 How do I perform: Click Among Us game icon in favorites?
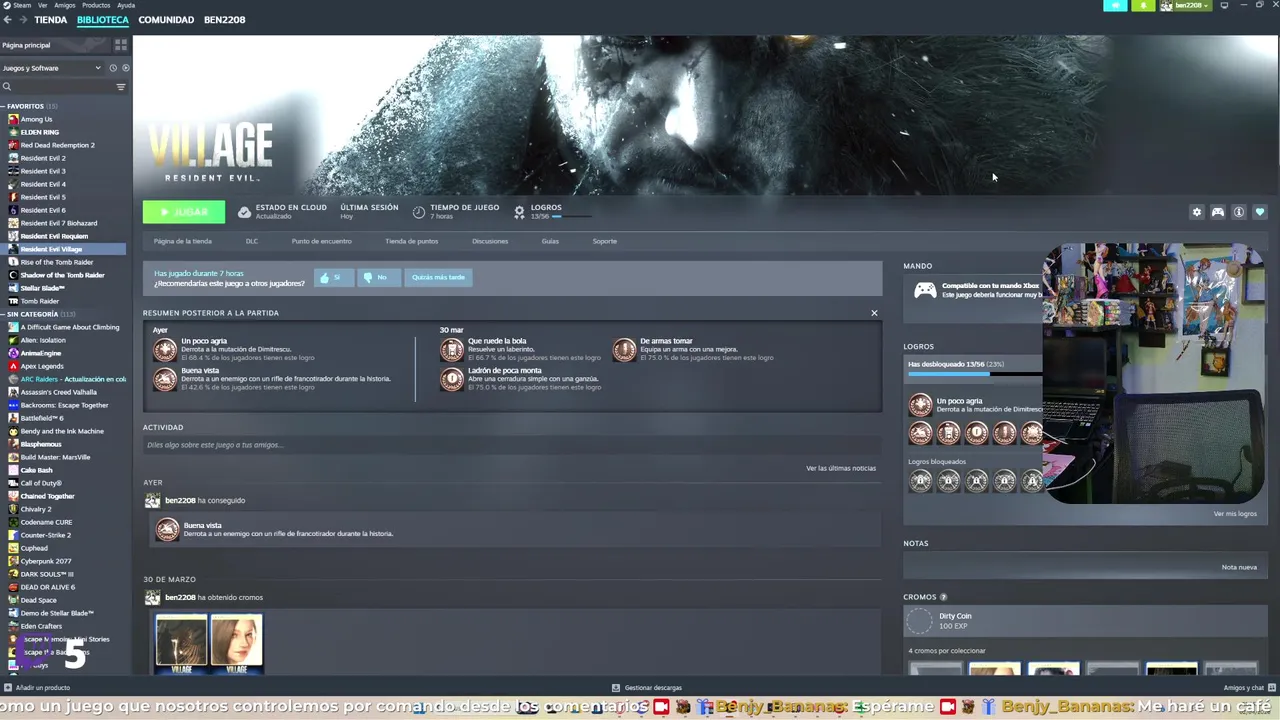pos(13,119)
